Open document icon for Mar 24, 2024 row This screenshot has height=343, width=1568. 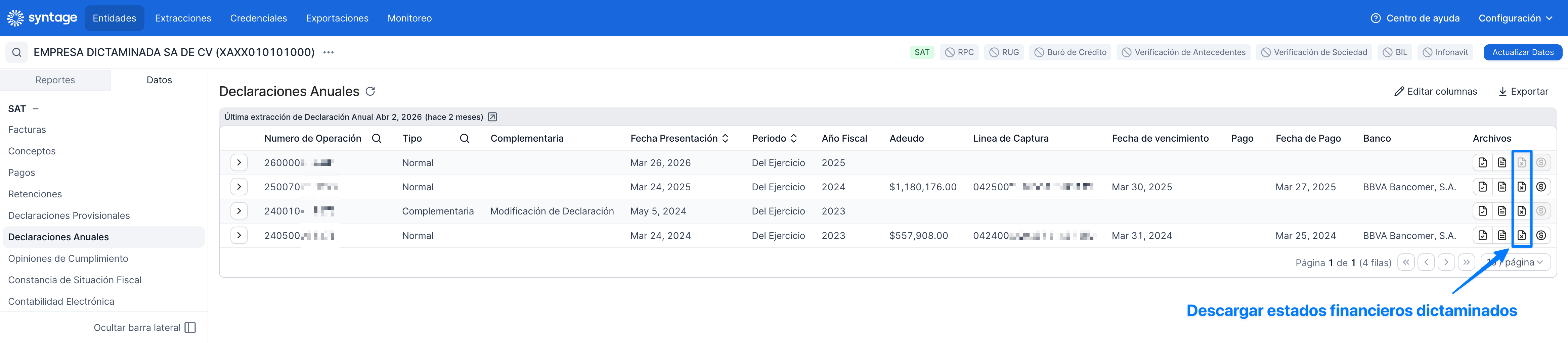1501,235
